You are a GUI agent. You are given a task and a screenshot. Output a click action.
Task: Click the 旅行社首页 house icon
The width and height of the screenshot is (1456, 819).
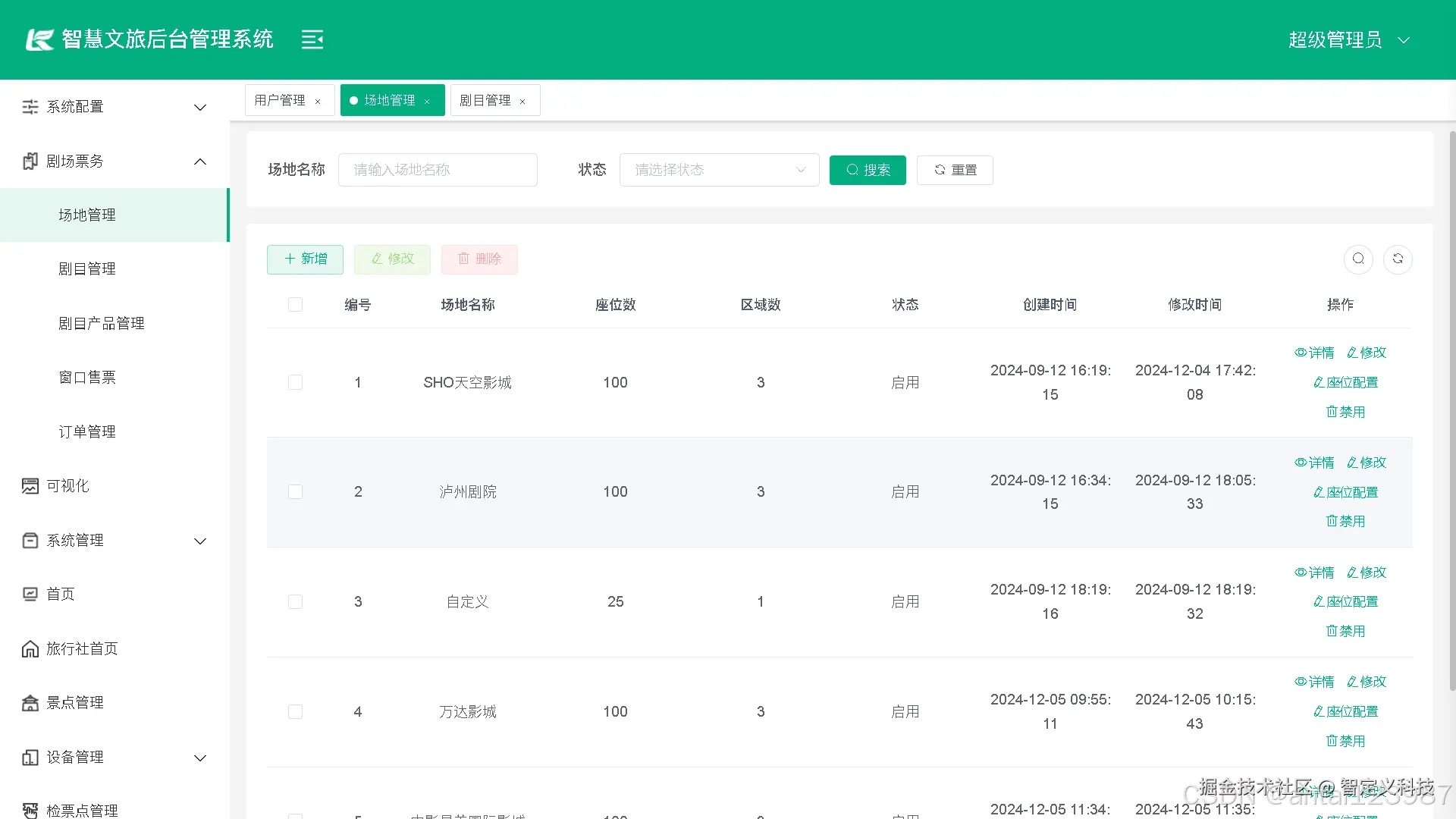pyautogui.click(x=30, y=649)
